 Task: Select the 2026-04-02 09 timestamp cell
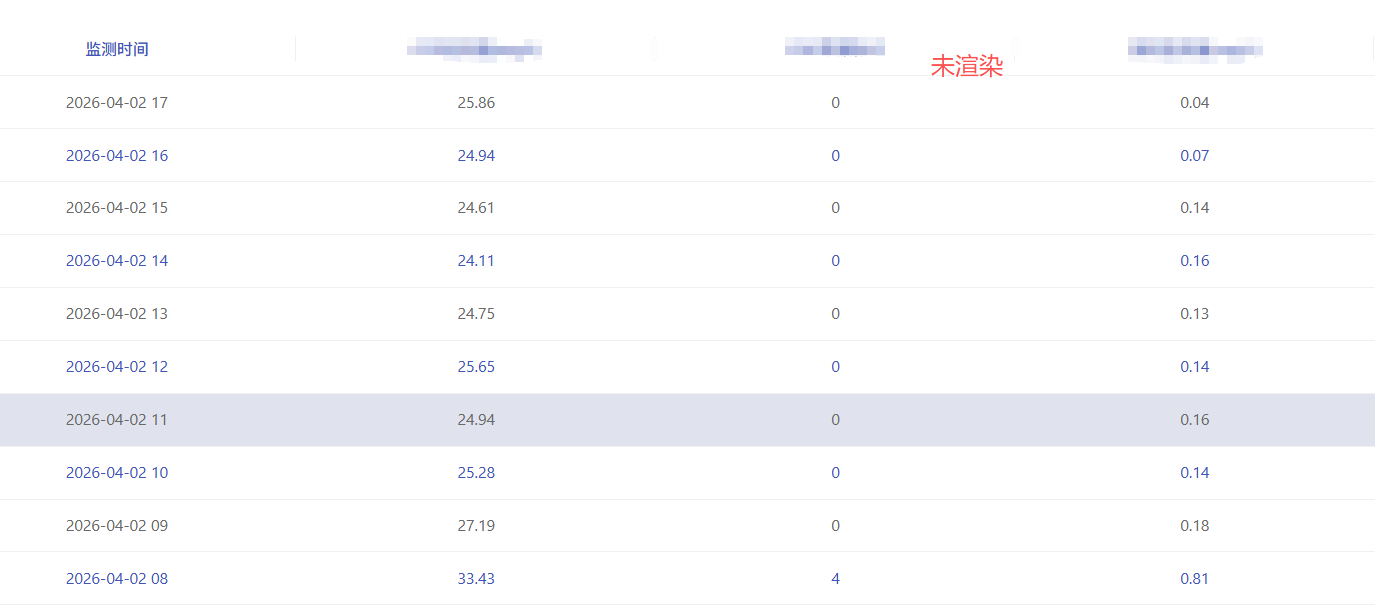(x=117, y=526)
